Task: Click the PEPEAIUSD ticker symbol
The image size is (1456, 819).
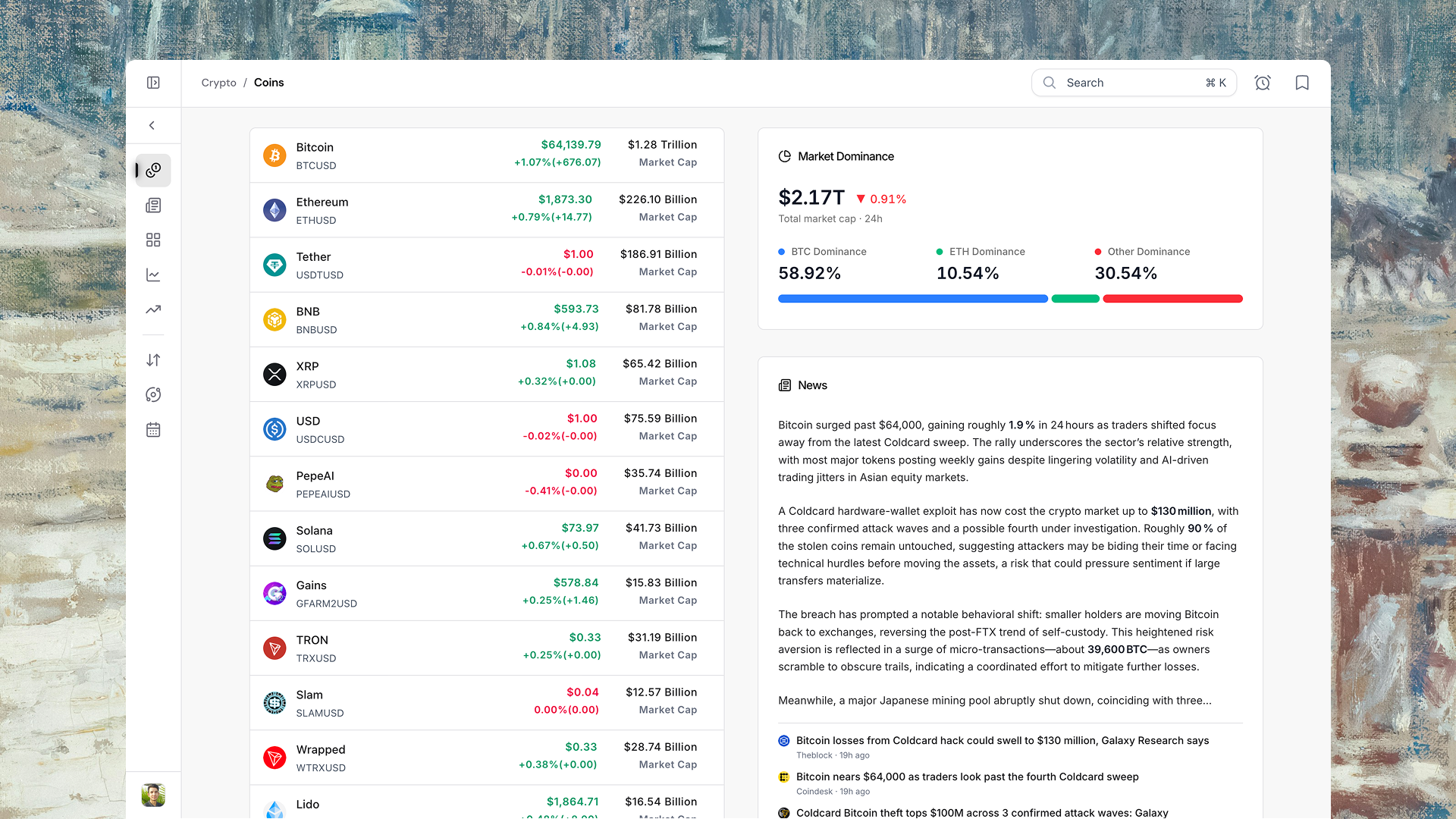Action: coord(323,494)
